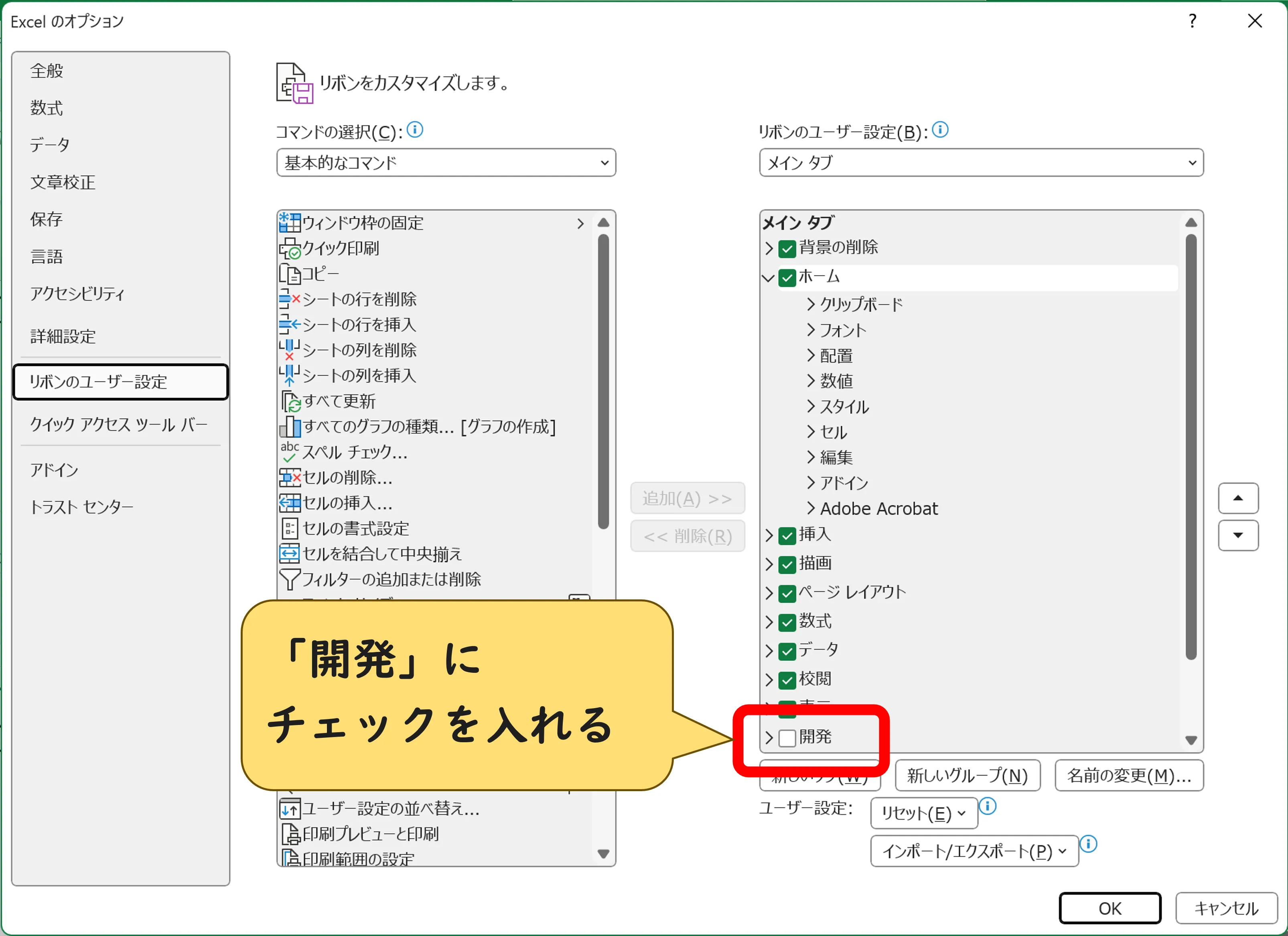Click the ユーザー設定の並べ替え icon

tap(290, 808)
